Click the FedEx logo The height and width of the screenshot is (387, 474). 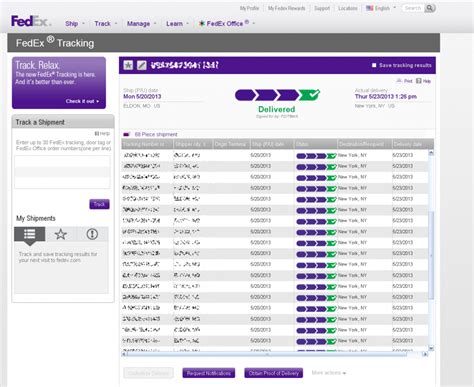click(x=31, y=22)
